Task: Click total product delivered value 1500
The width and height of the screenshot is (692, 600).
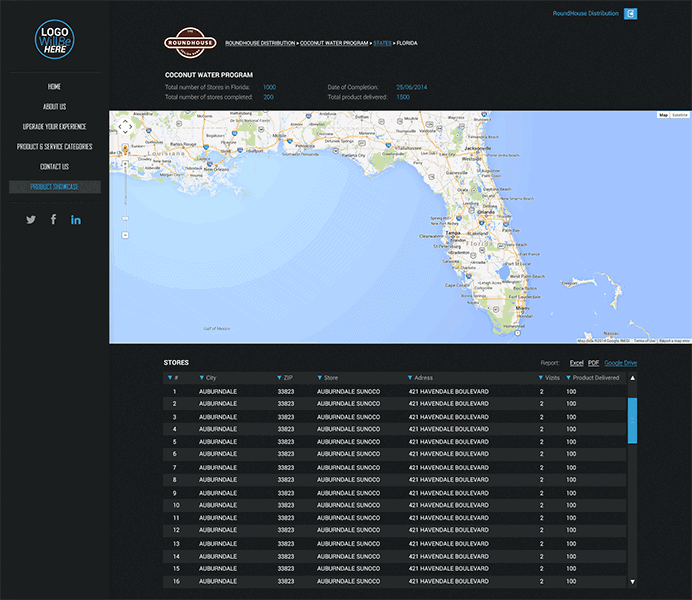Action: [403, 97]
